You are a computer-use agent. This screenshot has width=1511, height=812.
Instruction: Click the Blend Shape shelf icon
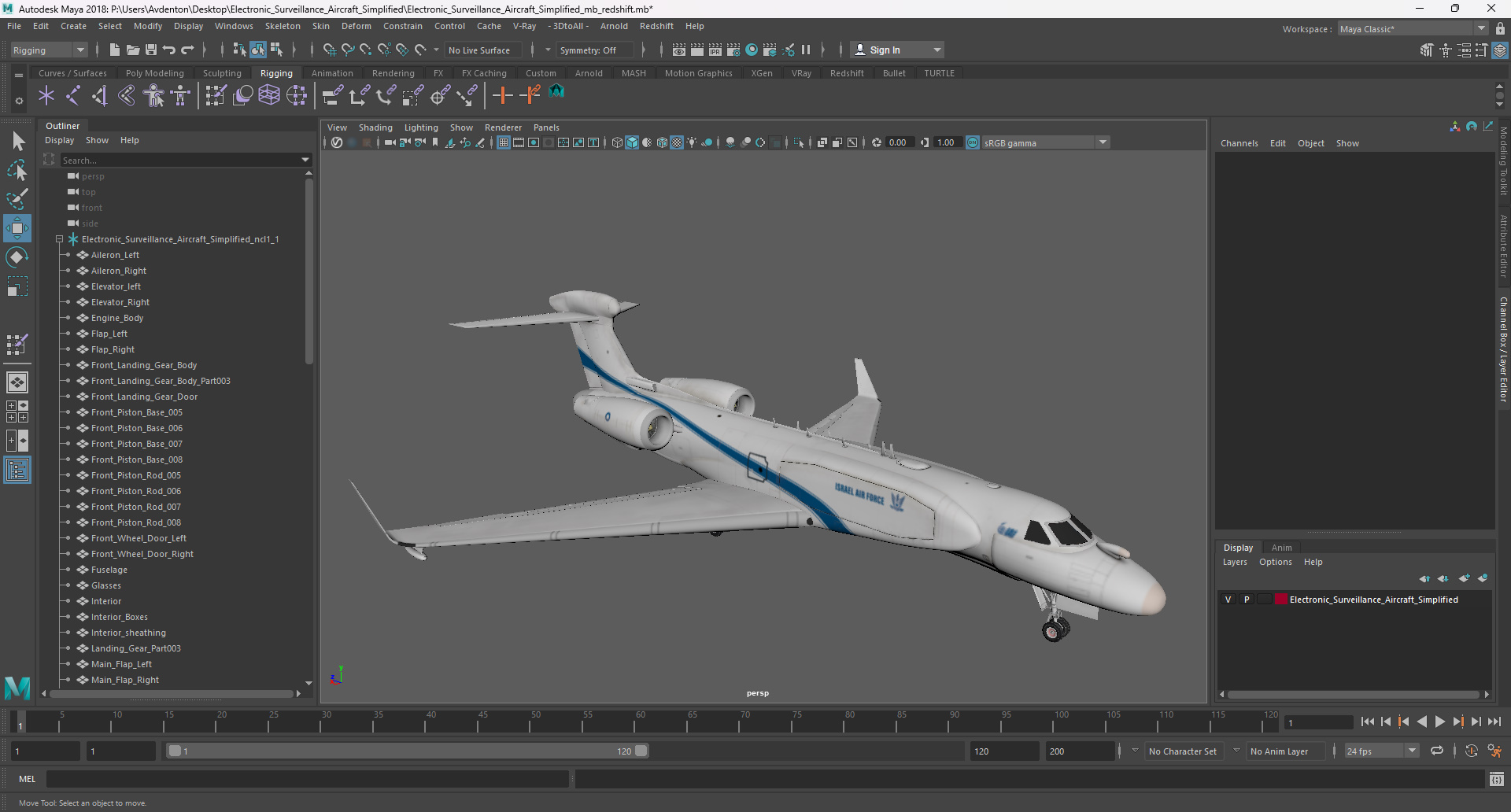[x=242, y=96]
